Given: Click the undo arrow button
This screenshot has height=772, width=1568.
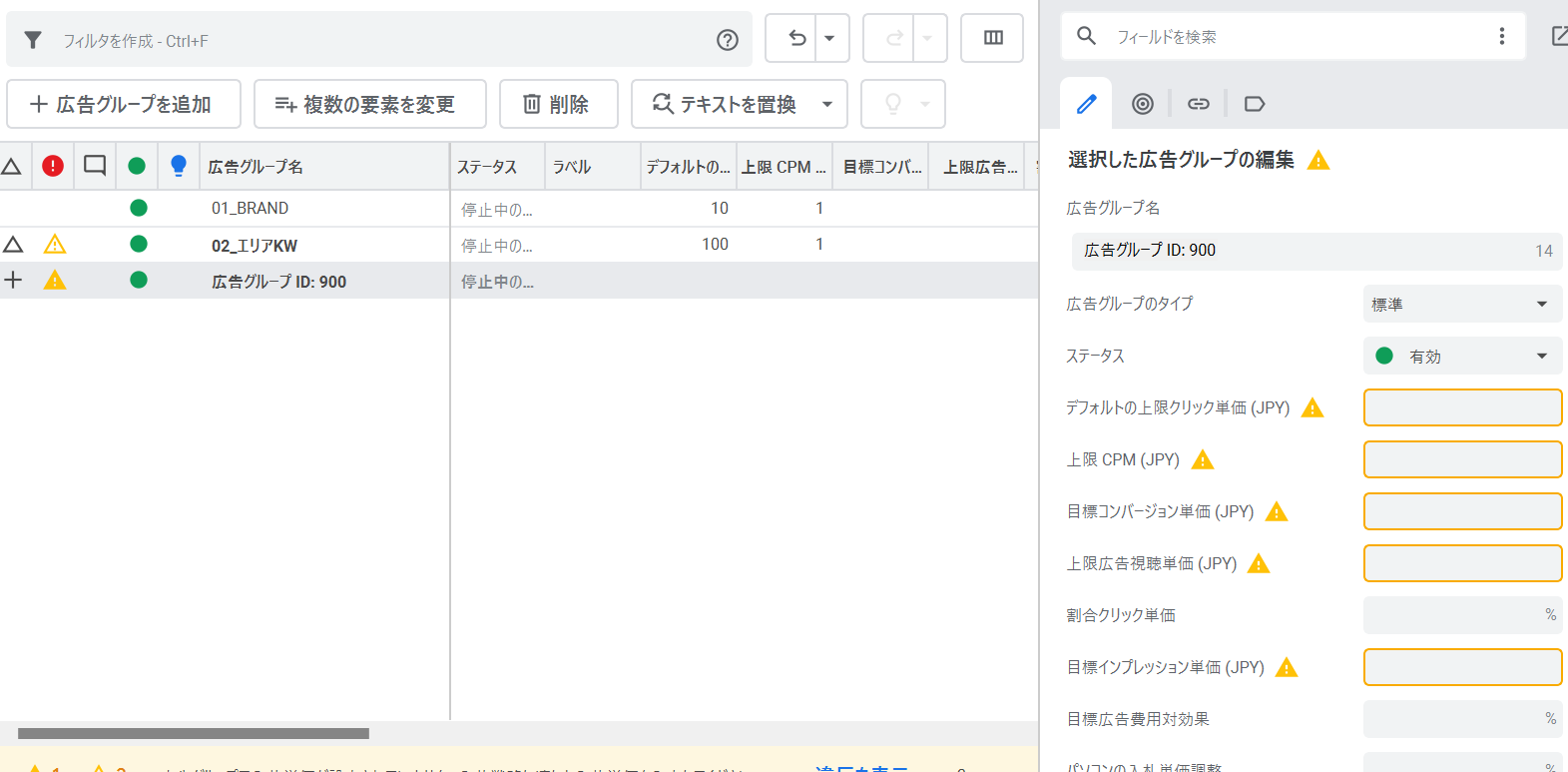Looking at the screenshot, I should tap(796, 38).
